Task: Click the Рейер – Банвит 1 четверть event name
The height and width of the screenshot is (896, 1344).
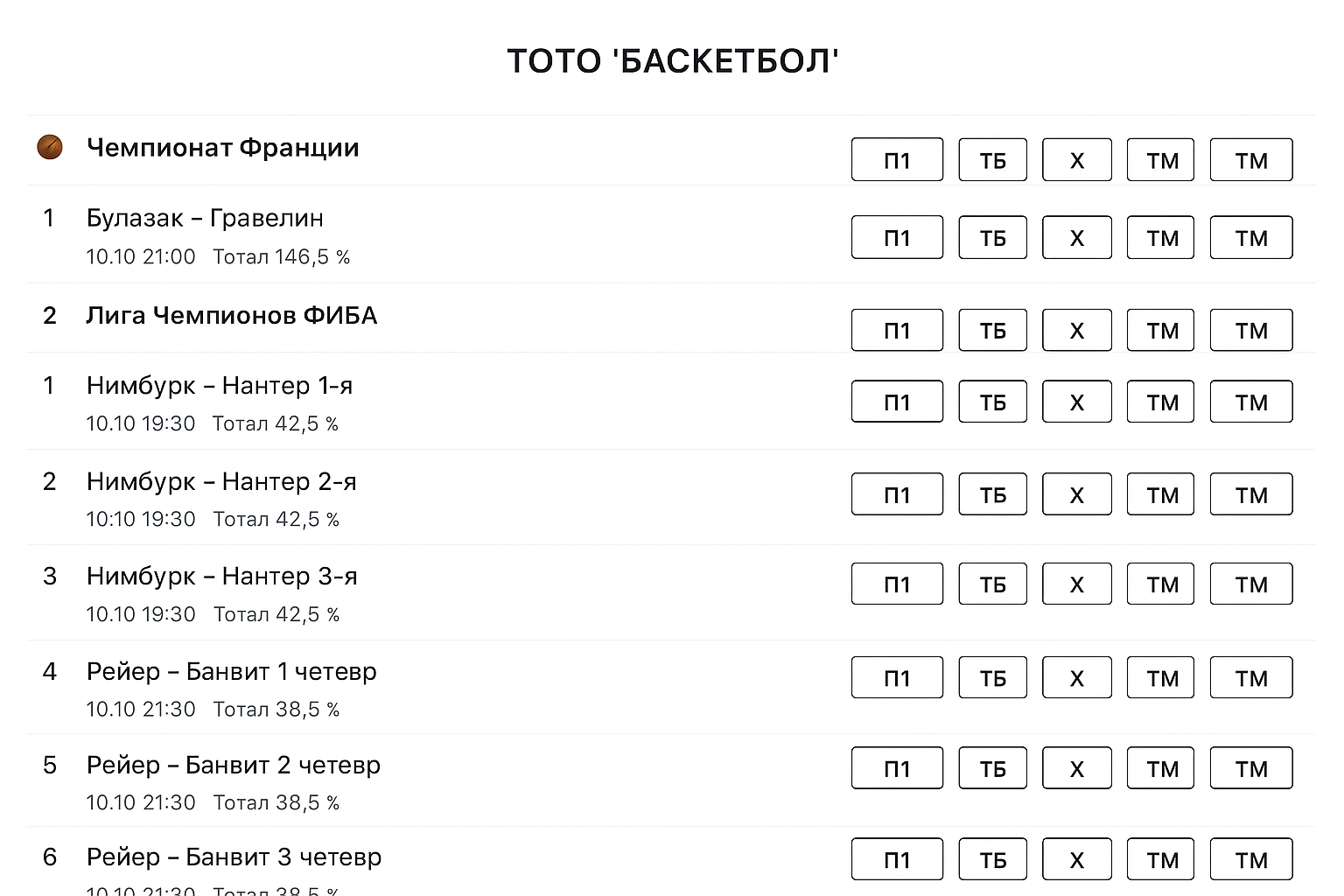Action: [231, 671]
